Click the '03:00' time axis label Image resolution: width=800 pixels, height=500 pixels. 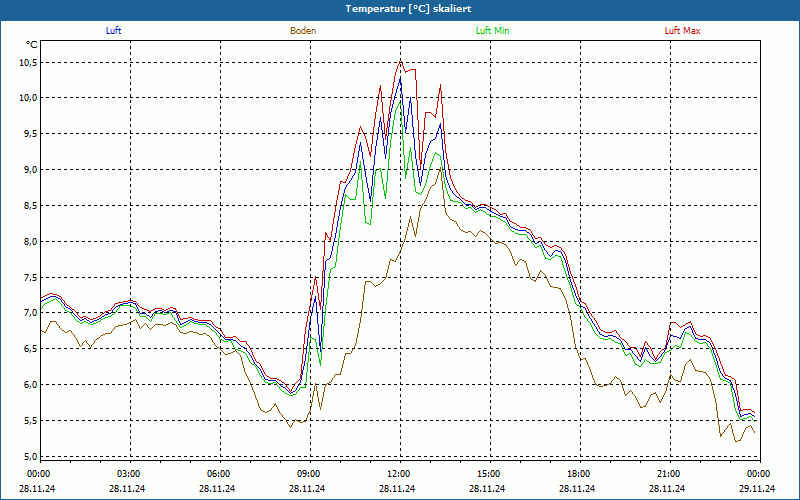pyautogui.click(x=130, y=474)
